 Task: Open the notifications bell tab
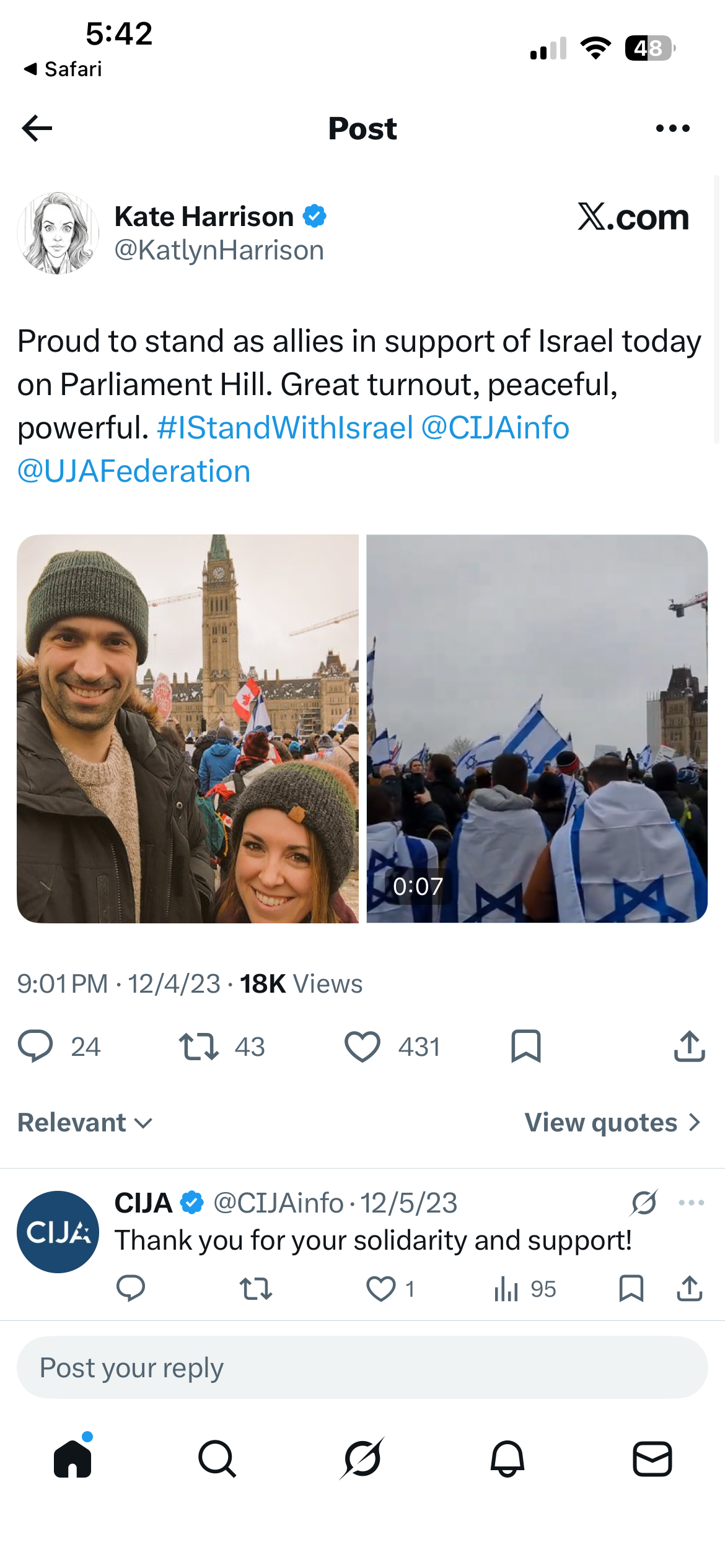507,1458
